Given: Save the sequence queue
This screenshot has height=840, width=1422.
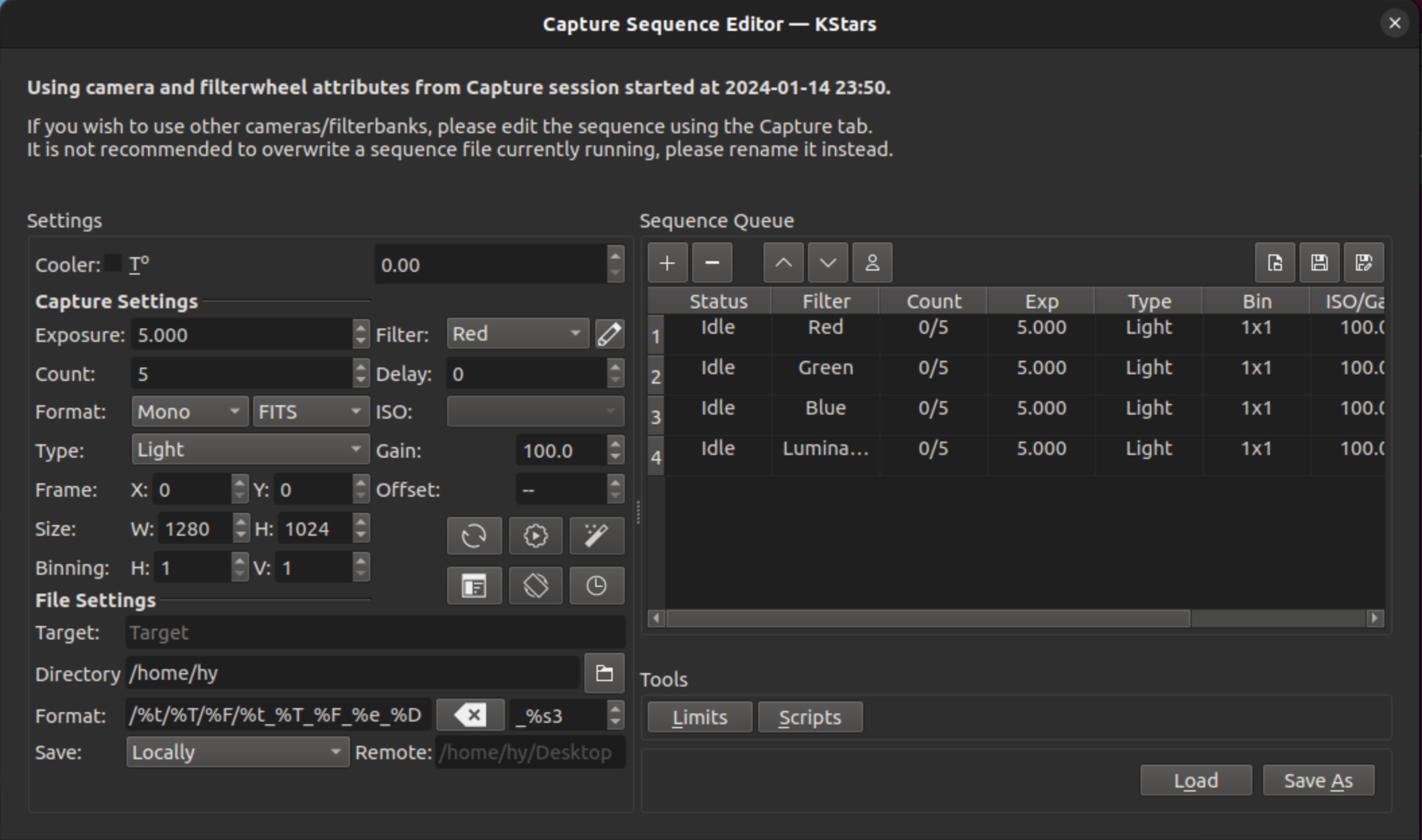Looking at the screenshot, I should pos(1319,262).
